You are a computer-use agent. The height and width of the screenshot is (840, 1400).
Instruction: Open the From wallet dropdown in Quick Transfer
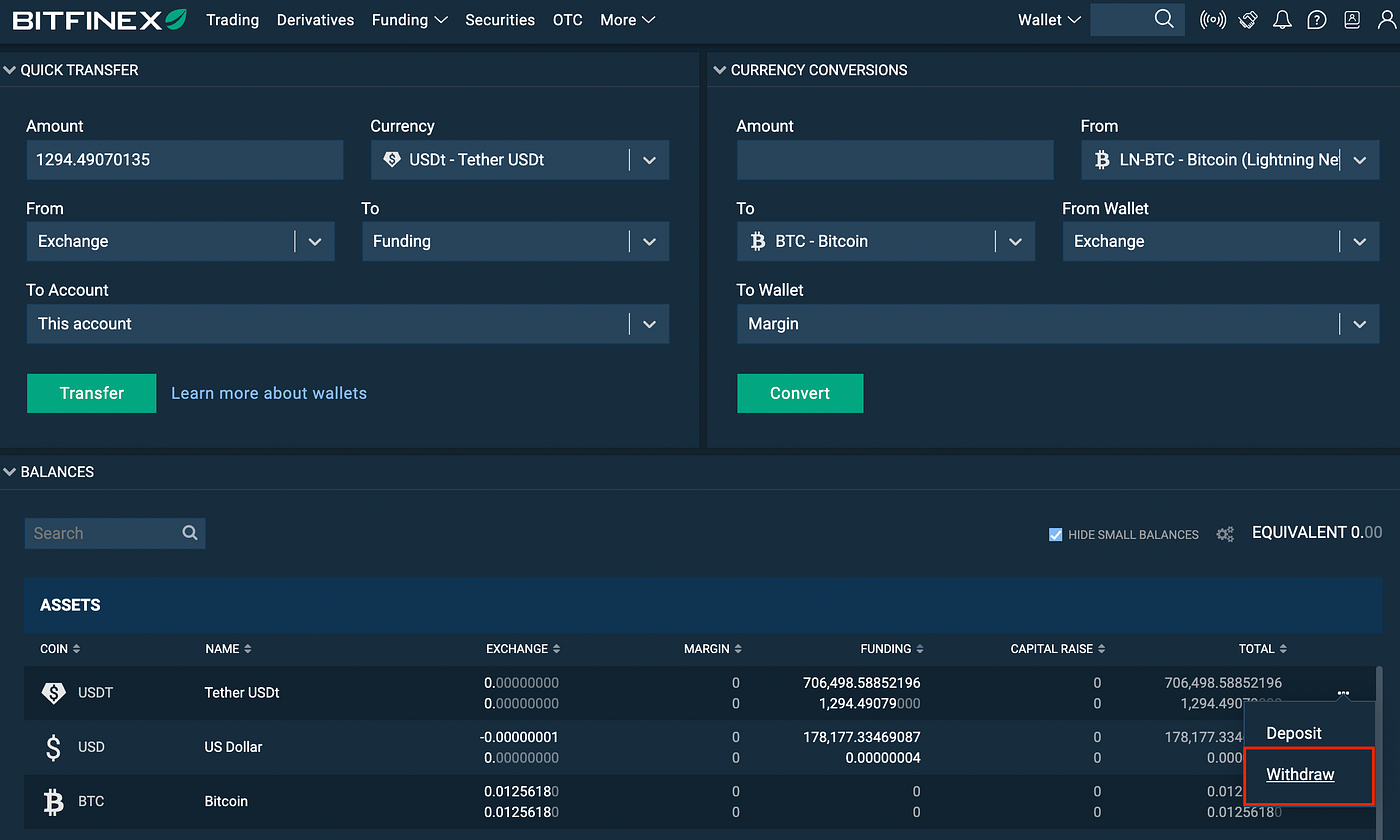(180, 242)
